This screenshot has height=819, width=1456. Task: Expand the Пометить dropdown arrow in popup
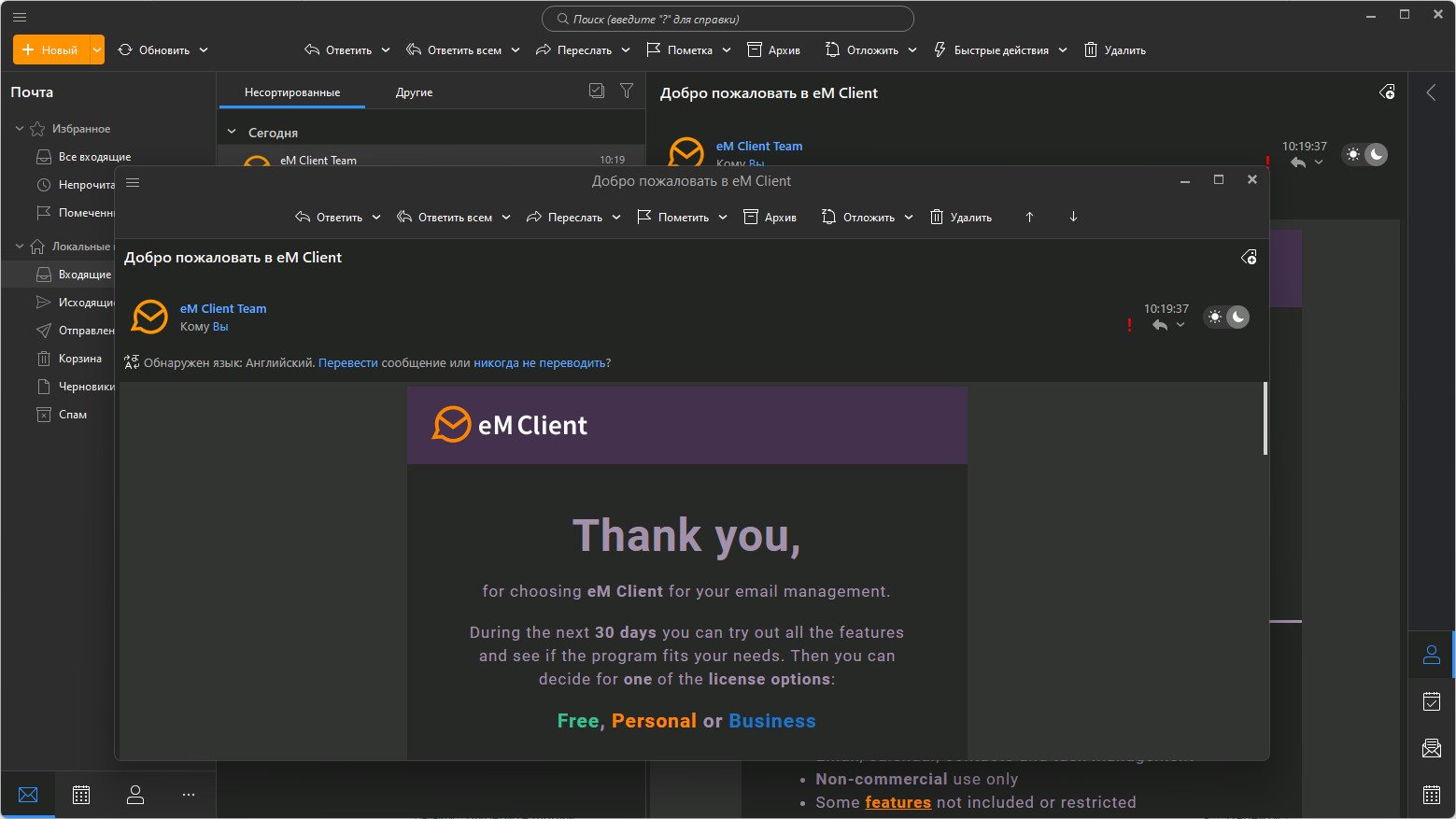click(723, 218)
